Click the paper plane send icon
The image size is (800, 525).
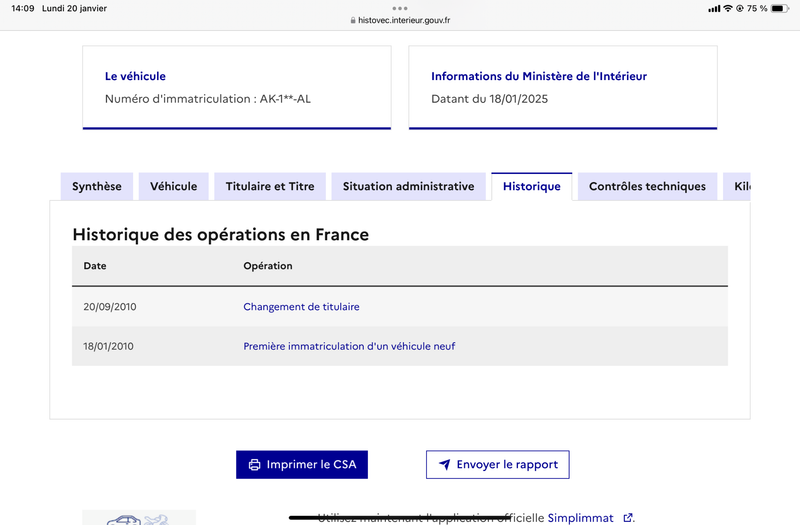click(445, 464)
